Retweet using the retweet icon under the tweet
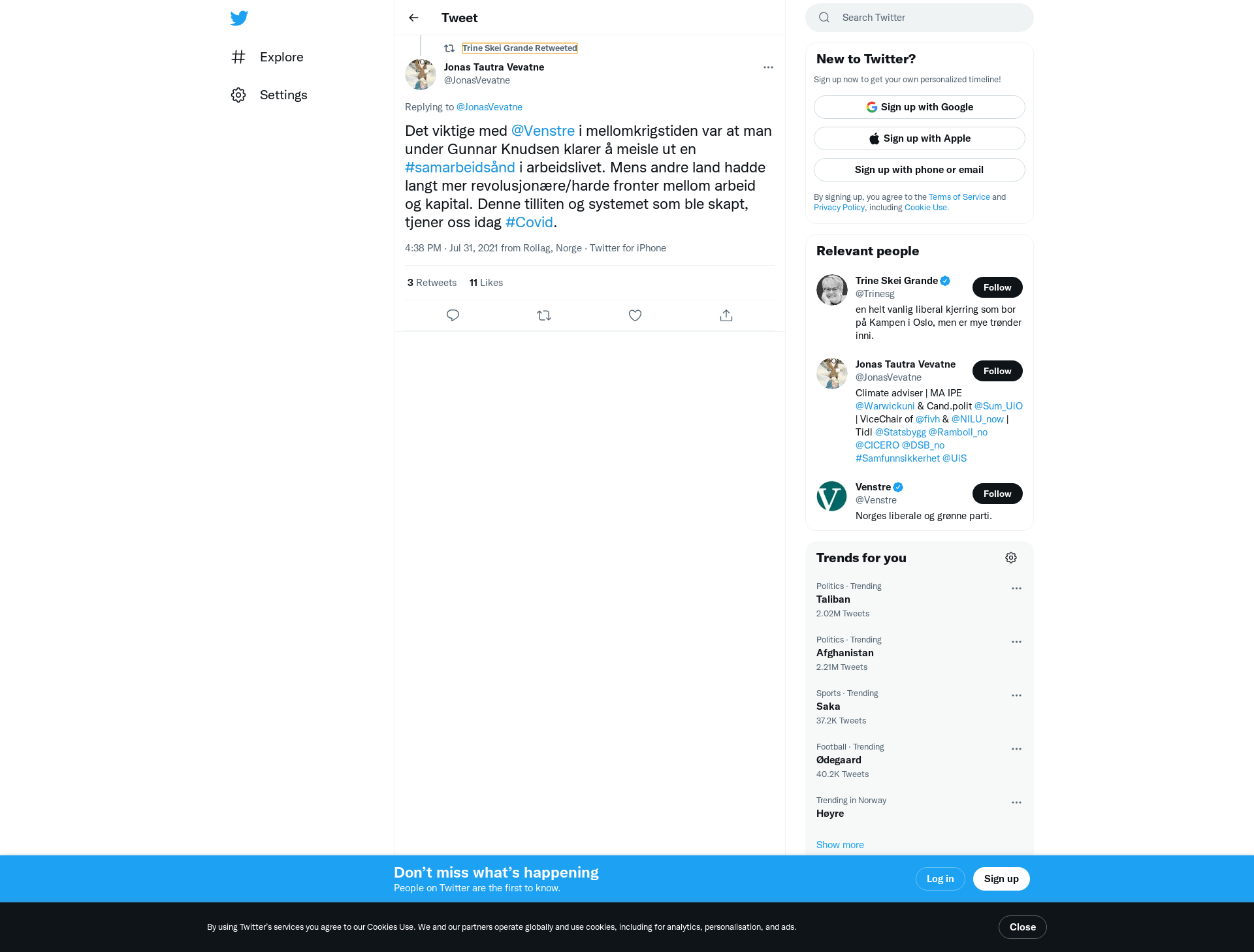This screenshot has width=1254, height=952. tap(544, 315)
